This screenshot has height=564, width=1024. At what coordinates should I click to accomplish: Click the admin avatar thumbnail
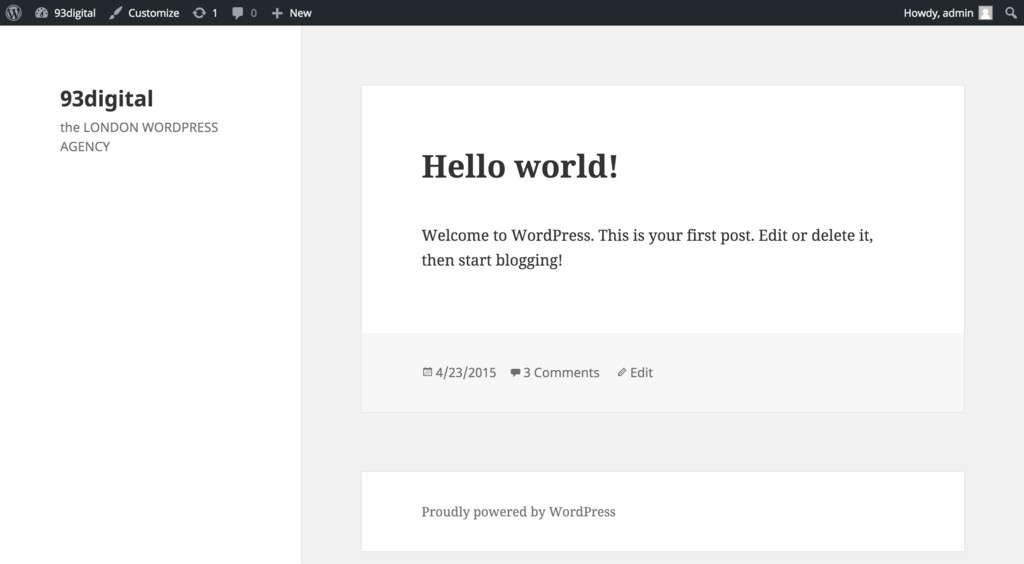[985, 13]
